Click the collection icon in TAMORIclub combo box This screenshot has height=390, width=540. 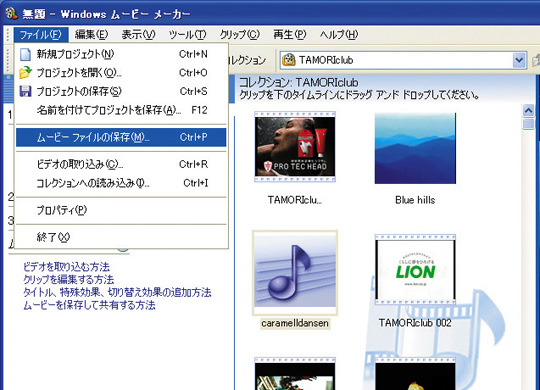coord(289,60)
